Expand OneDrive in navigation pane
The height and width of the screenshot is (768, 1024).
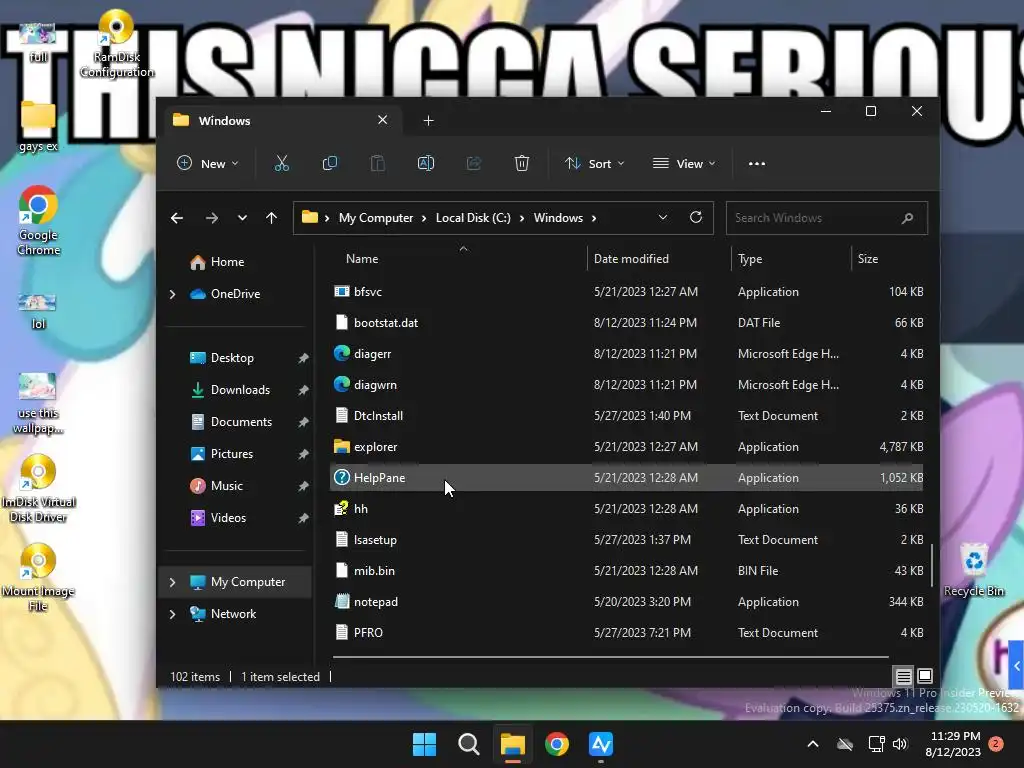[x=172, y=295]
